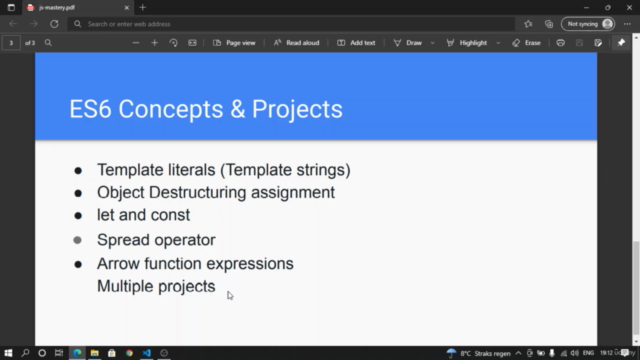
Task: Open the weather widget '8°C Straks regen'
Action: (479, 353)
